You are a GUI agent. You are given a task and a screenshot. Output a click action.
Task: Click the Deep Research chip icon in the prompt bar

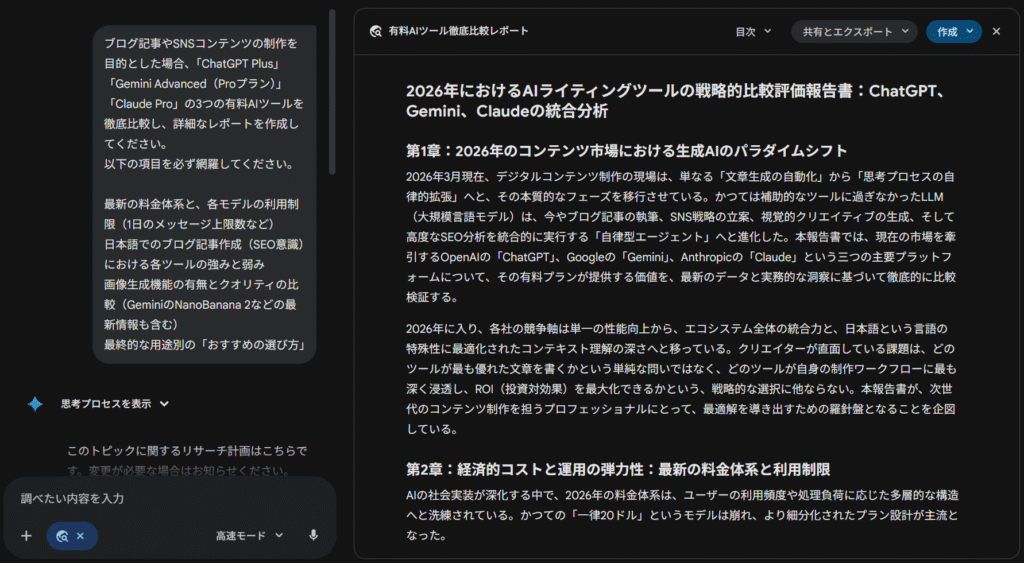pyautogui.click(x=63, y=536)
